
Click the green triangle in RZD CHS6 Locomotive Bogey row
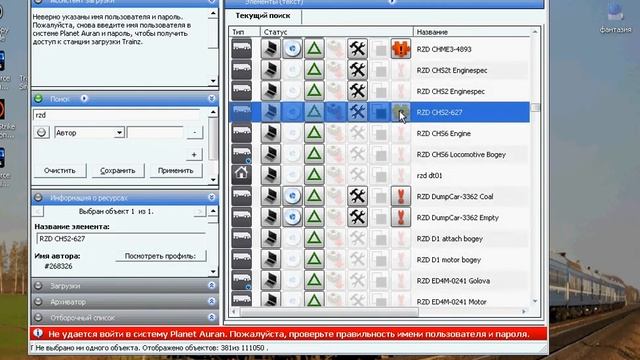coord(314,154)
